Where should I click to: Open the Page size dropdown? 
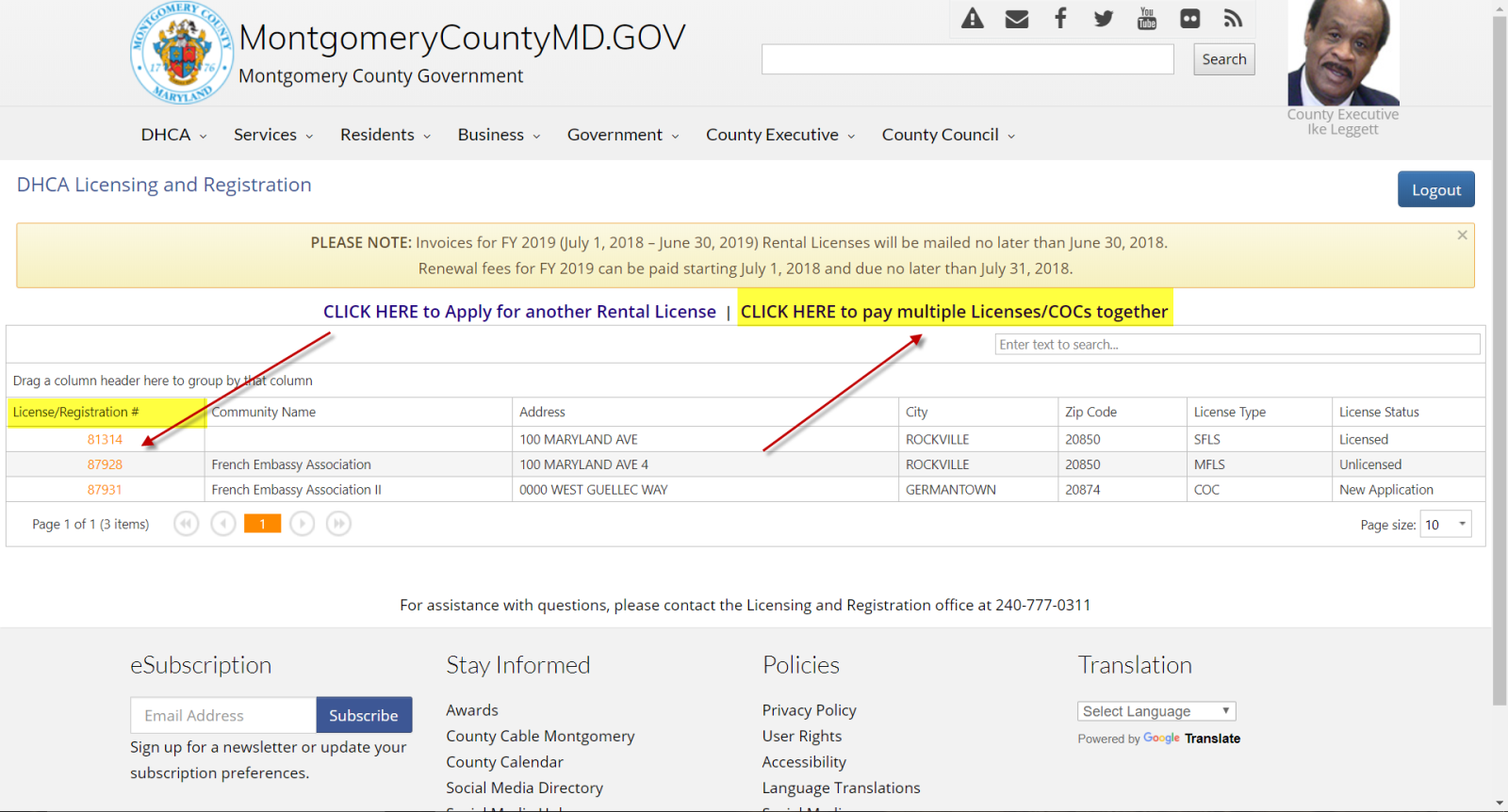coord(1446,525)
